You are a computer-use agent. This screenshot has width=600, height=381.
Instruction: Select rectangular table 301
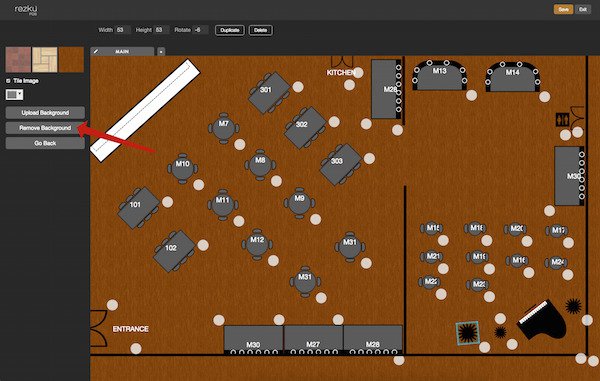(269, 92)
